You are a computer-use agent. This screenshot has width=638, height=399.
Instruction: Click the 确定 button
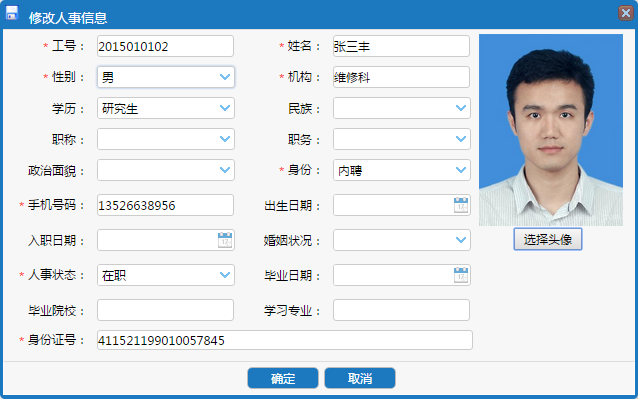coord(283,378)
